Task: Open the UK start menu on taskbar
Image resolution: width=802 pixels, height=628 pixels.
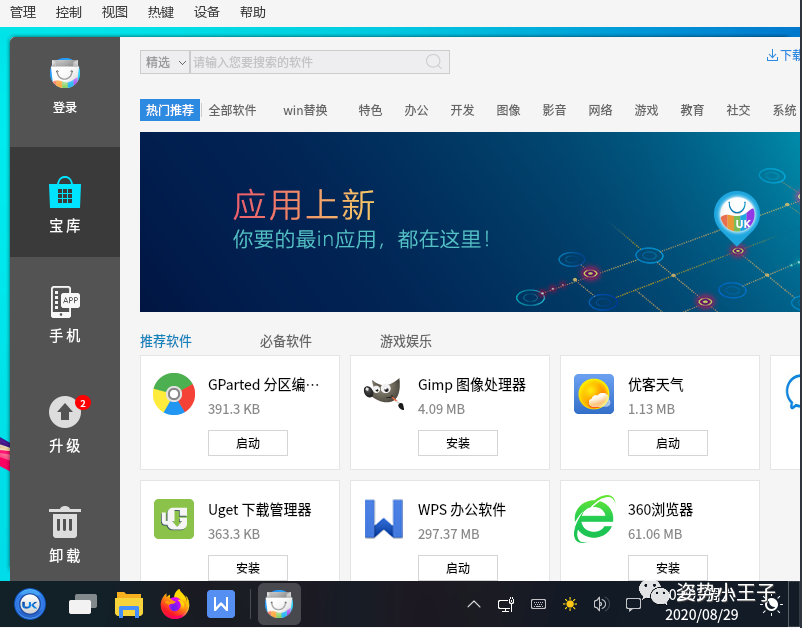Action: 30,604
